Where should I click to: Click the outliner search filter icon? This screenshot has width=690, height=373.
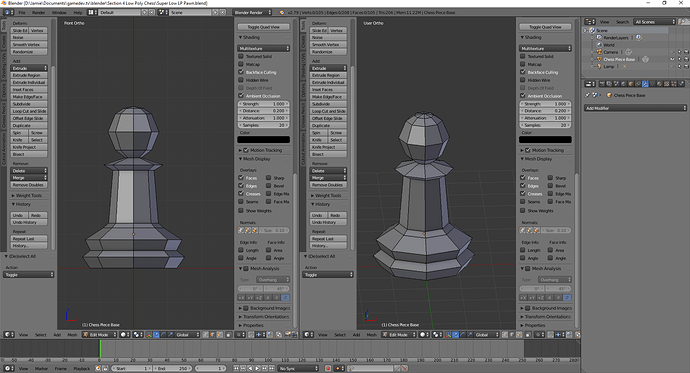[x=683, y=22]
